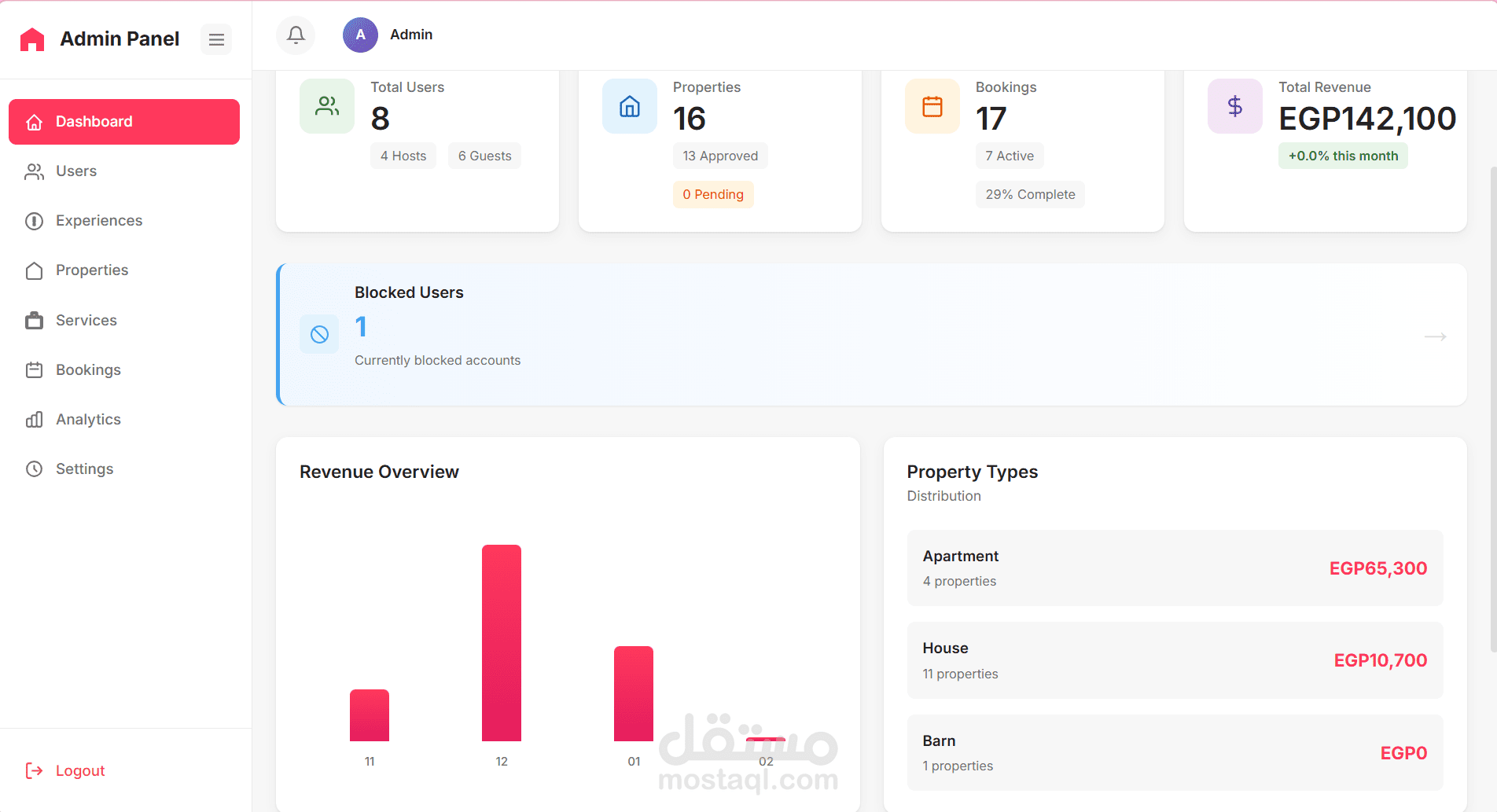The image size is (1497, 812).
Task: Click the 13 Approved badge
Action: click(x=720, y=156)
